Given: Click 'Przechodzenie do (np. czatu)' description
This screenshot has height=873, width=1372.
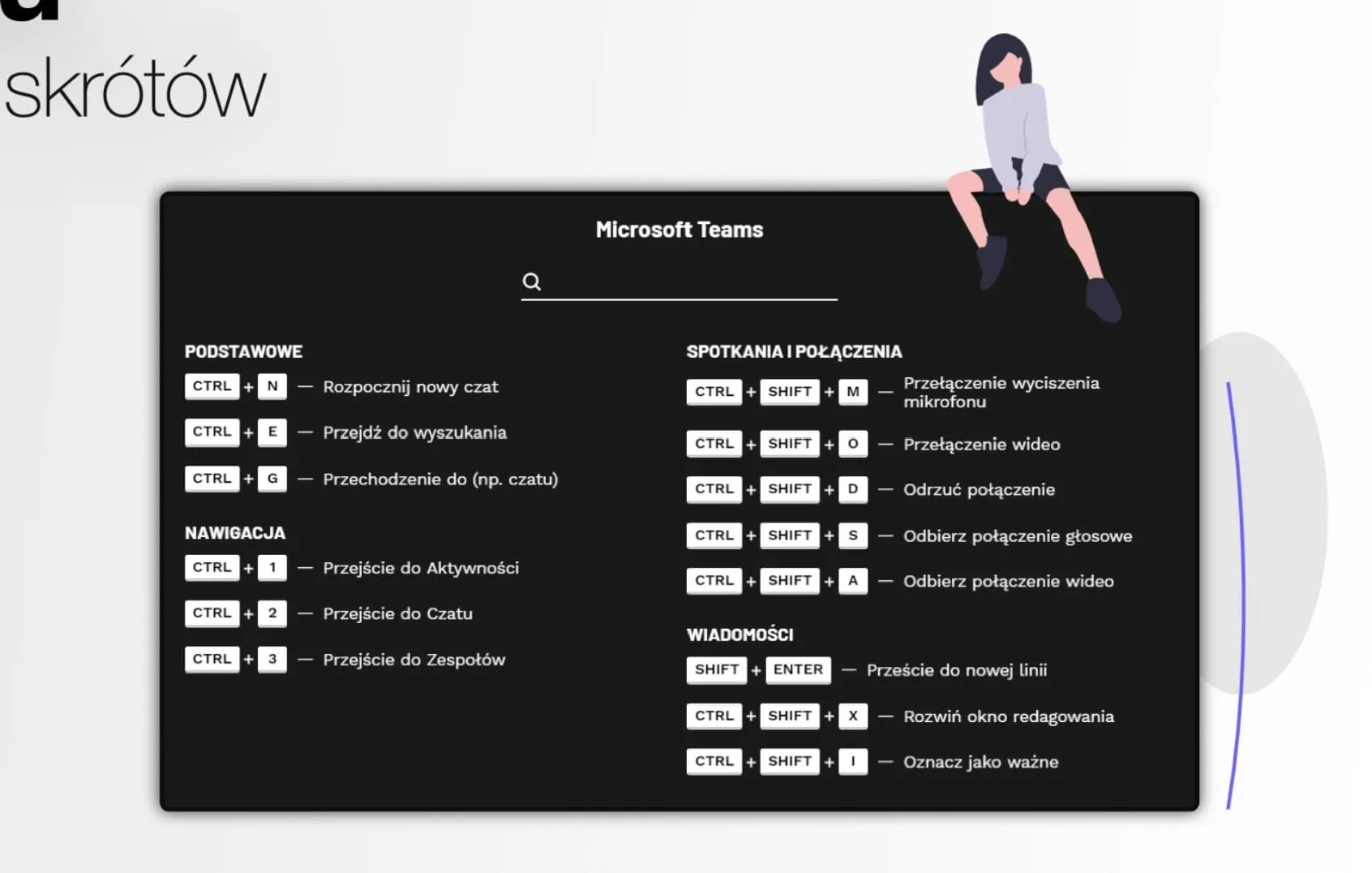Looking at the screenshot, I should pyautogui.click(x=440, y=479).
